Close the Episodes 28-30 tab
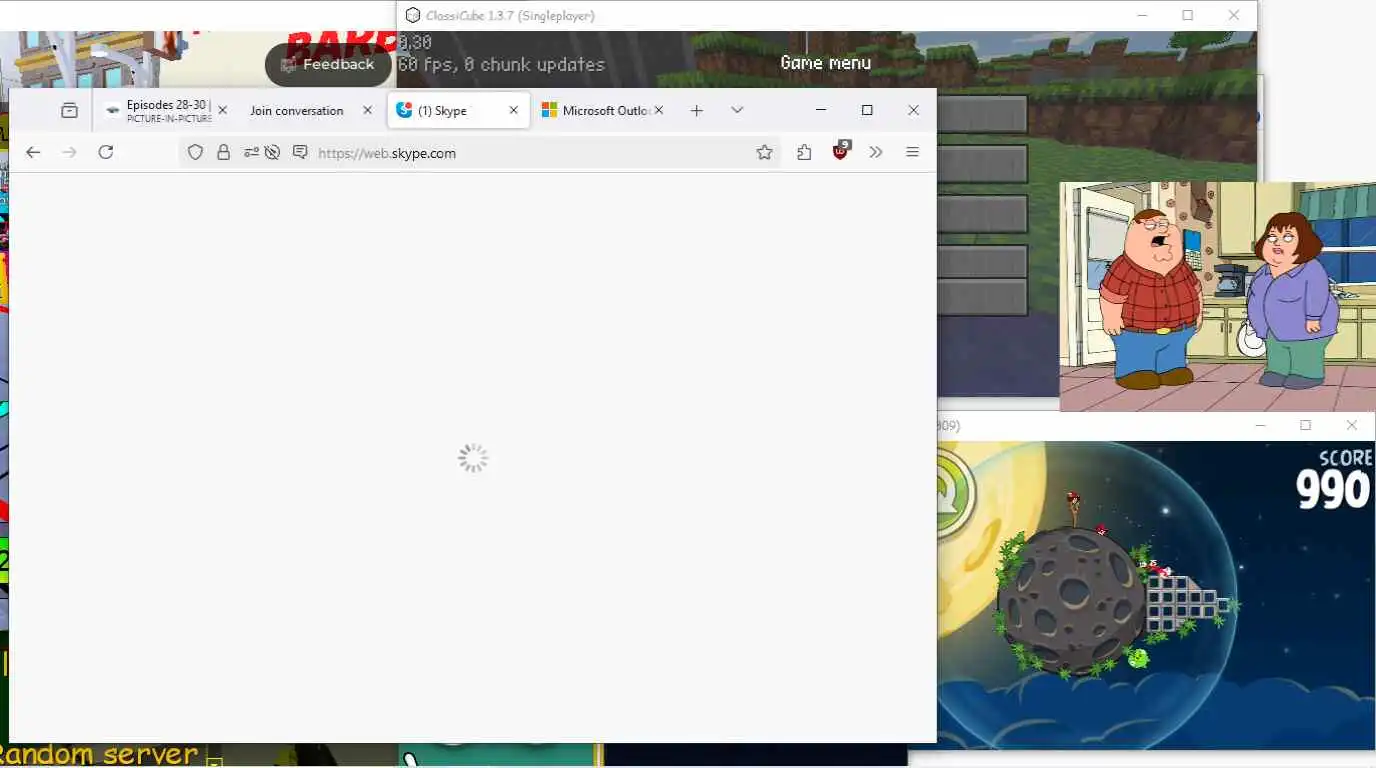Screen dimensions: 1376x768 click(x=222, y=110)
